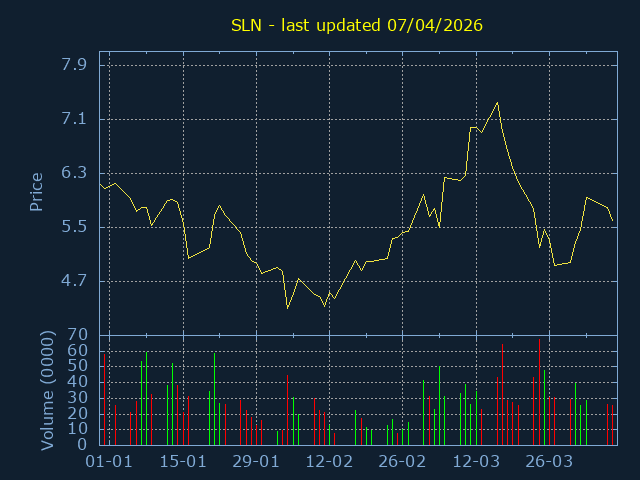640x480 pixels.
Task: Click the 01-01 date tick label
Action: click(x=109, y=462)
